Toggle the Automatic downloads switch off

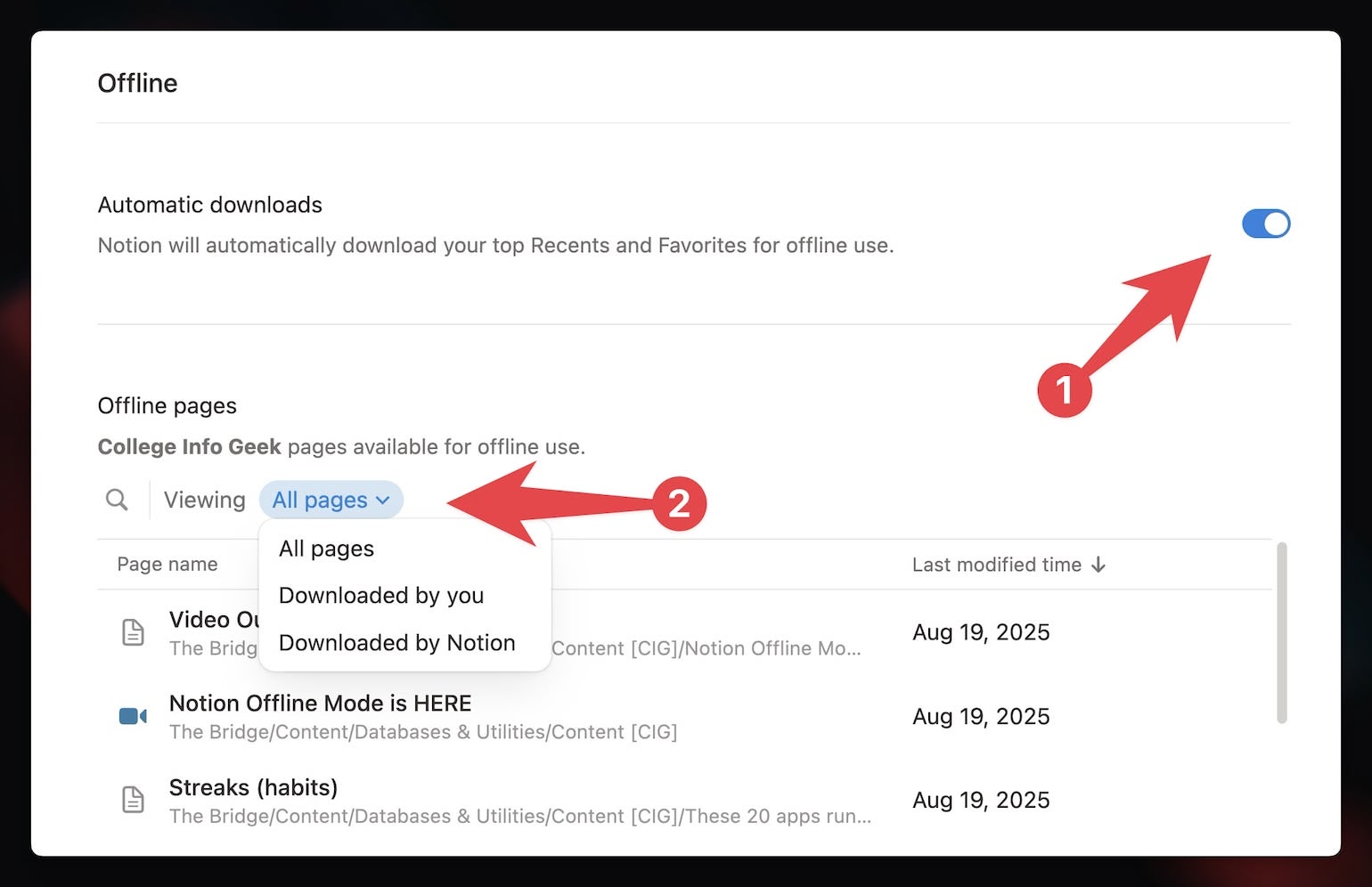[1266, 224]
